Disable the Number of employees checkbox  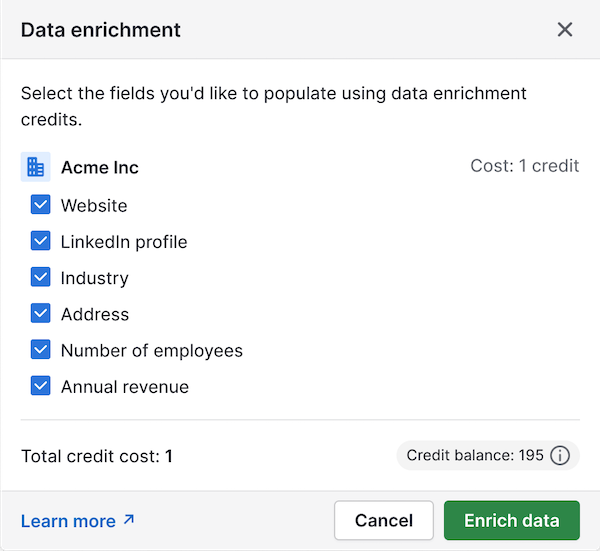coord(41,350)
